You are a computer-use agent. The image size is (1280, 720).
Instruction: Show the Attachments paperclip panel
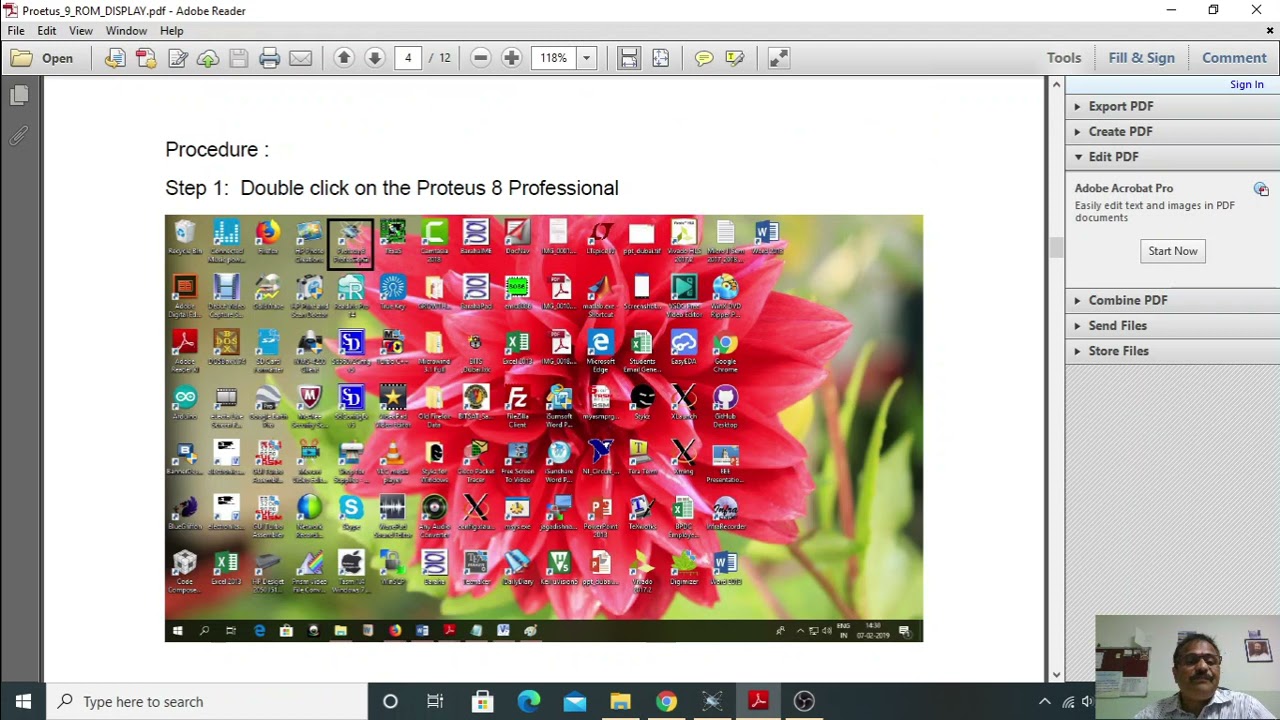pos(19,136)
